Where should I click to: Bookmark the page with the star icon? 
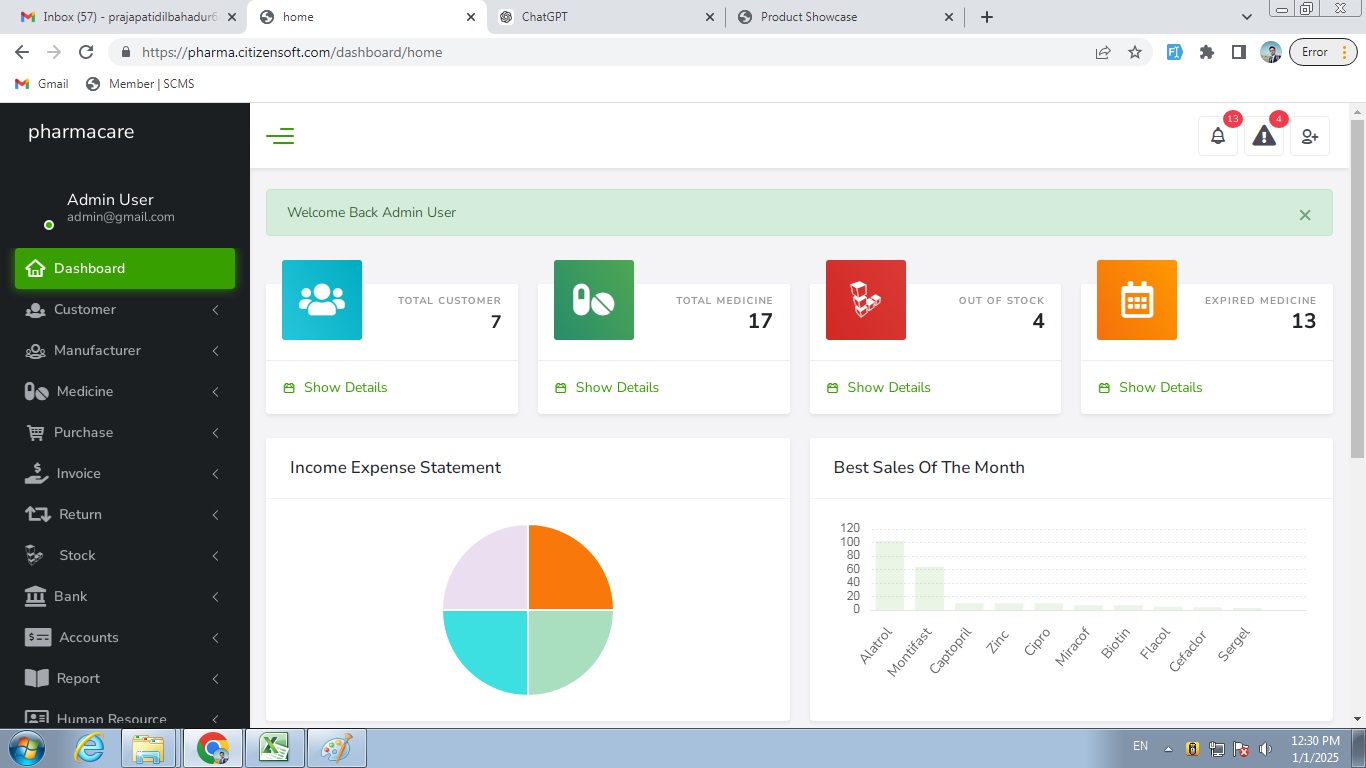click(x=1135, y=52)
